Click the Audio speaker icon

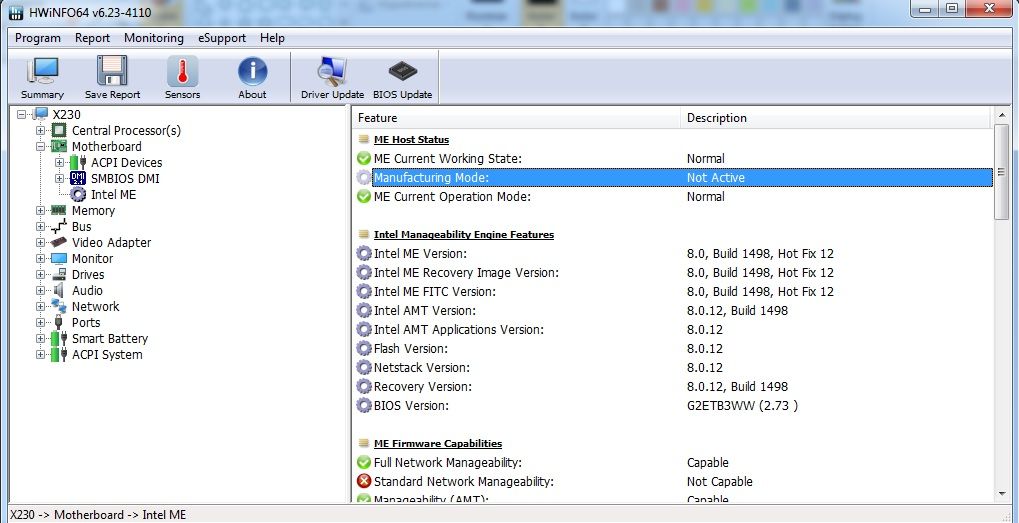point(59,290)
